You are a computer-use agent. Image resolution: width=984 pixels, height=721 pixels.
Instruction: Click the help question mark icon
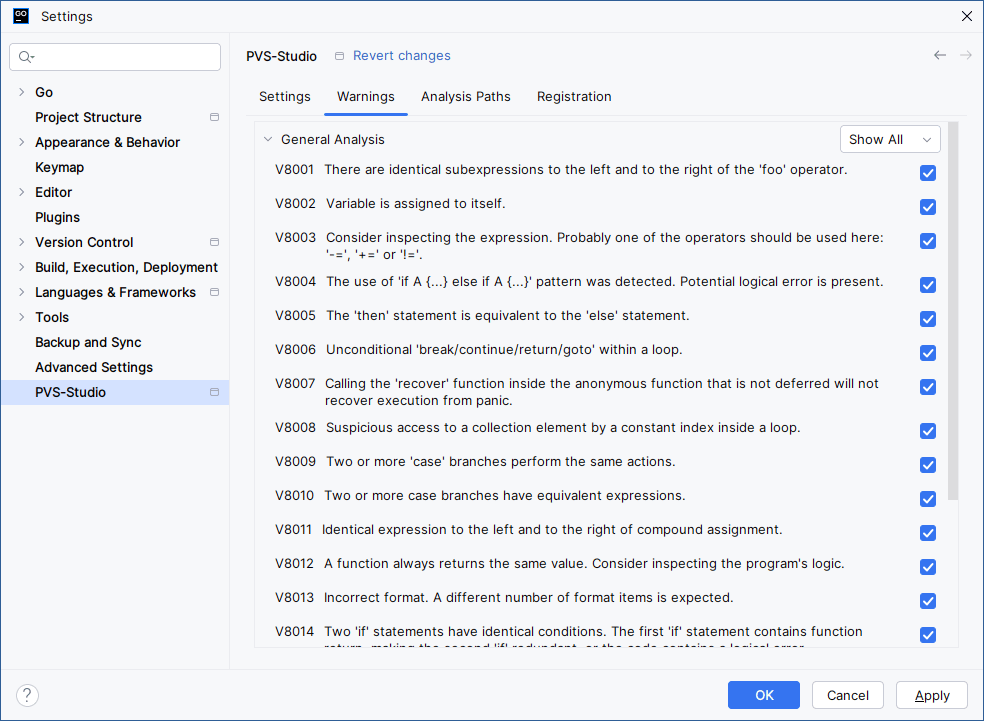28,695
